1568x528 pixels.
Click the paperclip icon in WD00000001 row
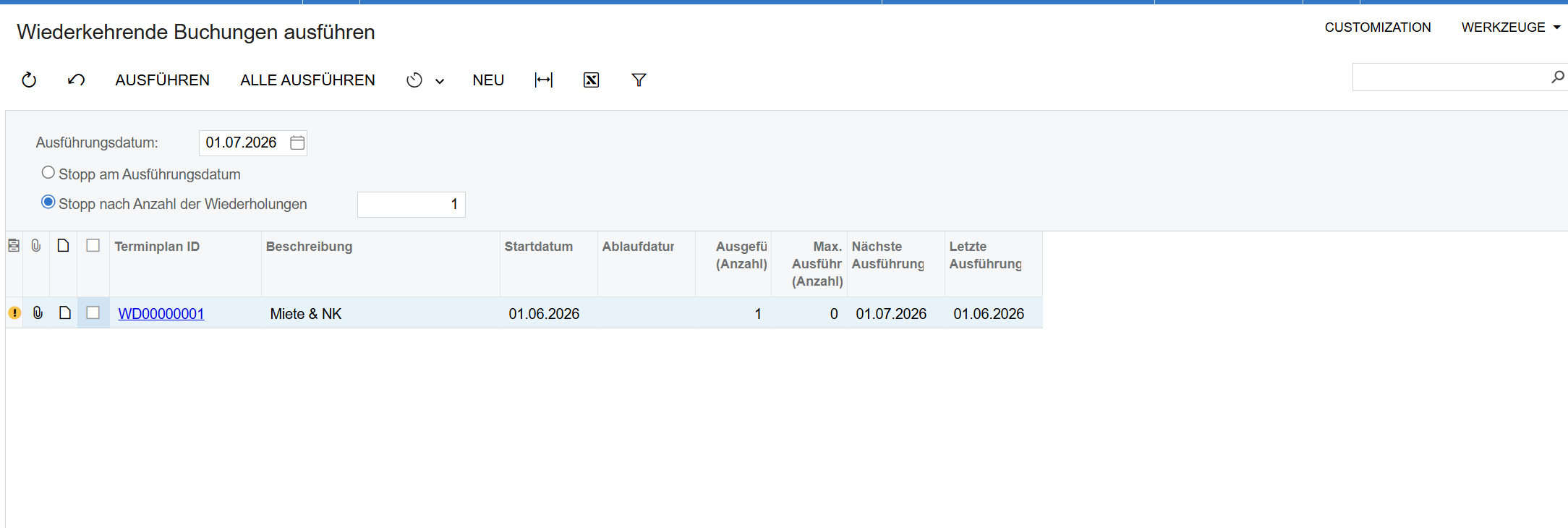pos(38,313)
